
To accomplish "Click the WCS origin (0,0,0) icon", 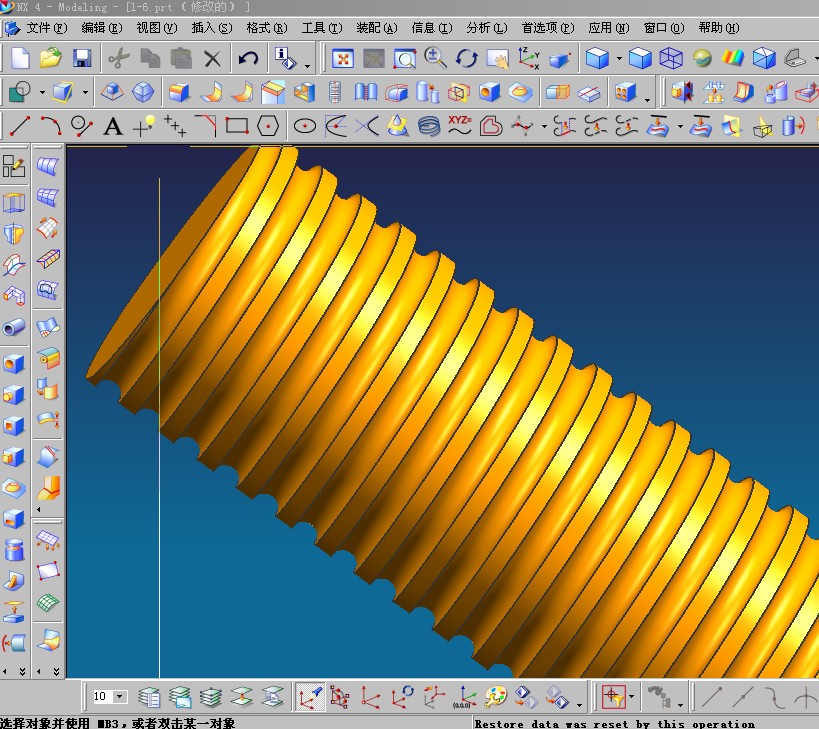I will pyautogui.click(x=464, y=697).
